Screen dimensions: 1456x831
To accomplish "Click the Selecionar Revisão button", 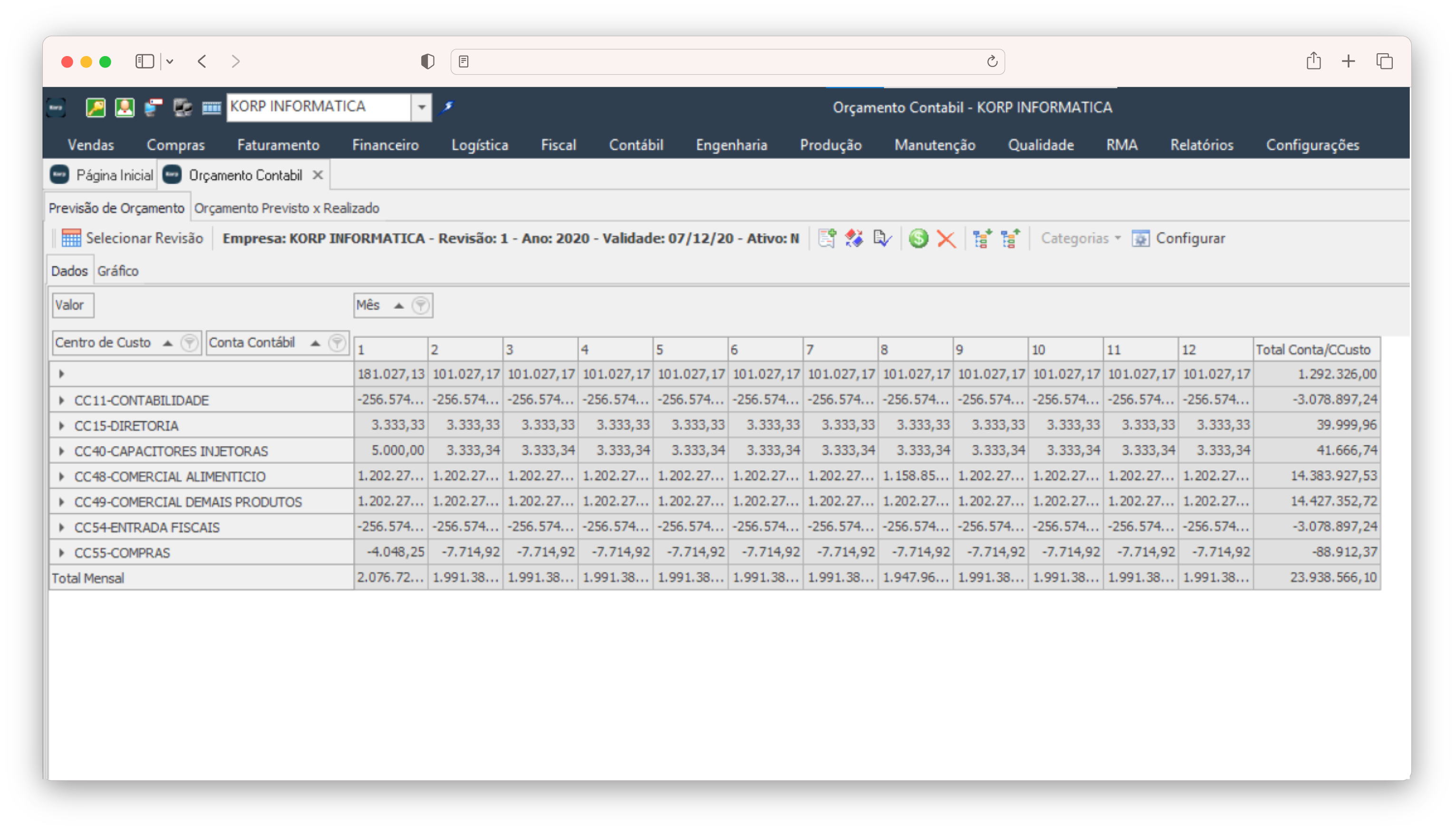I will coord(133,239).
